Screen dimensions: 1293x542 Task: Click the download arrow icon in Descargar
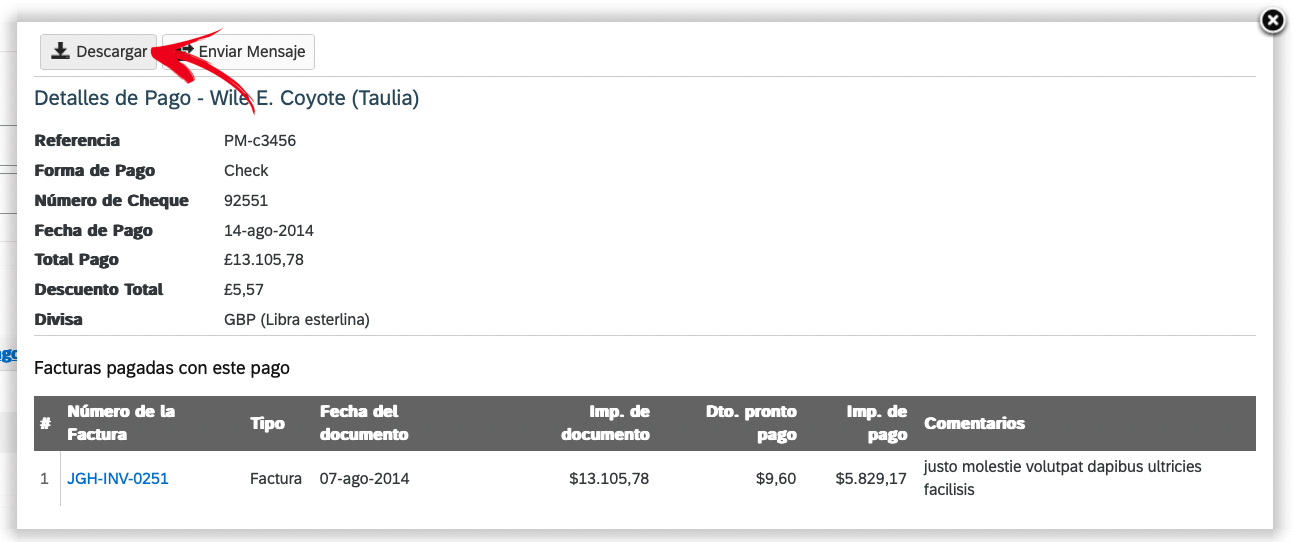[61, 51]
